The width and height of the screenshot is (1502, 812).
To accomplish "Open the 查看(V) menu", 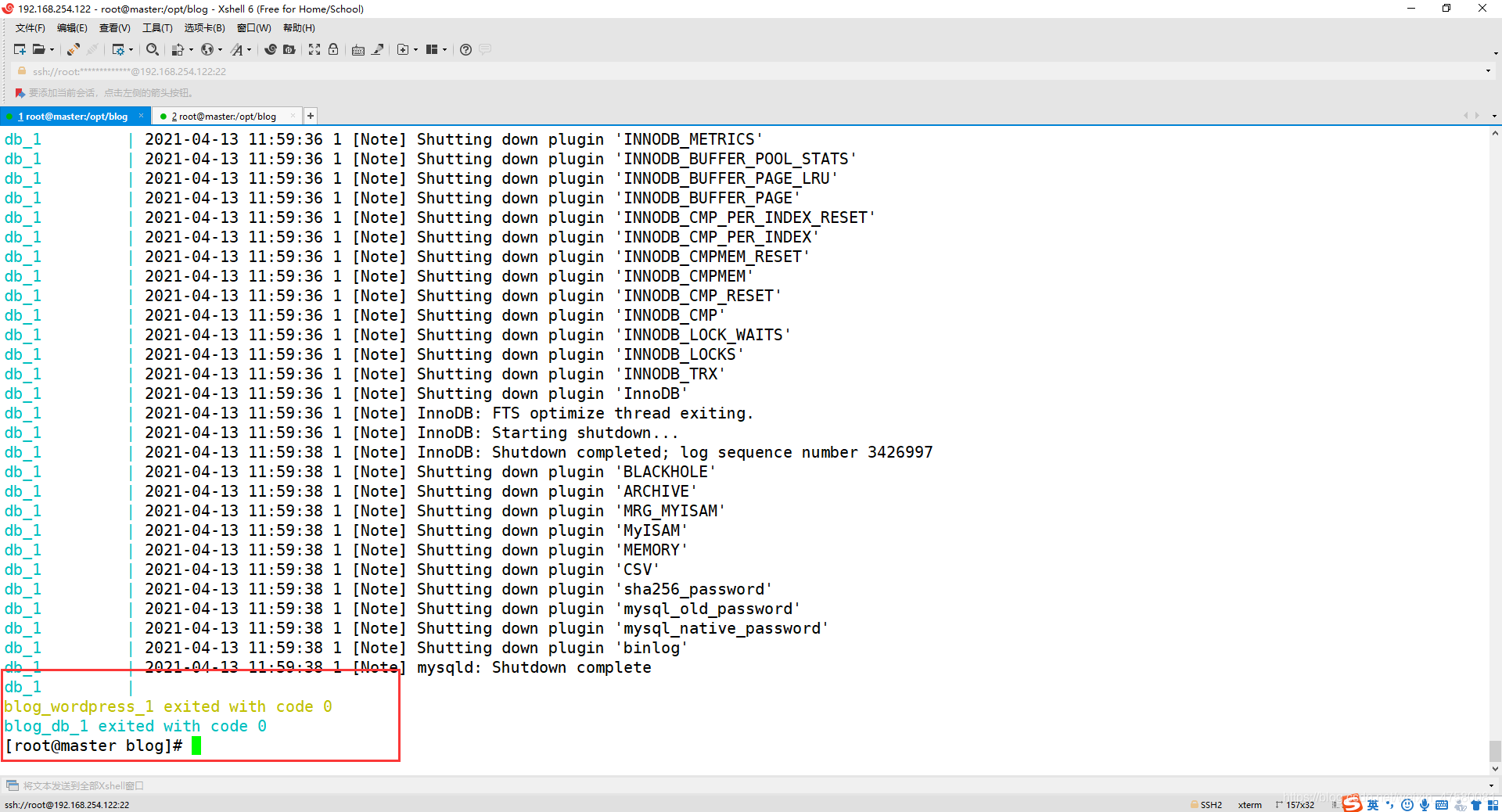I will pyautogui.click(x=114, y=28).
